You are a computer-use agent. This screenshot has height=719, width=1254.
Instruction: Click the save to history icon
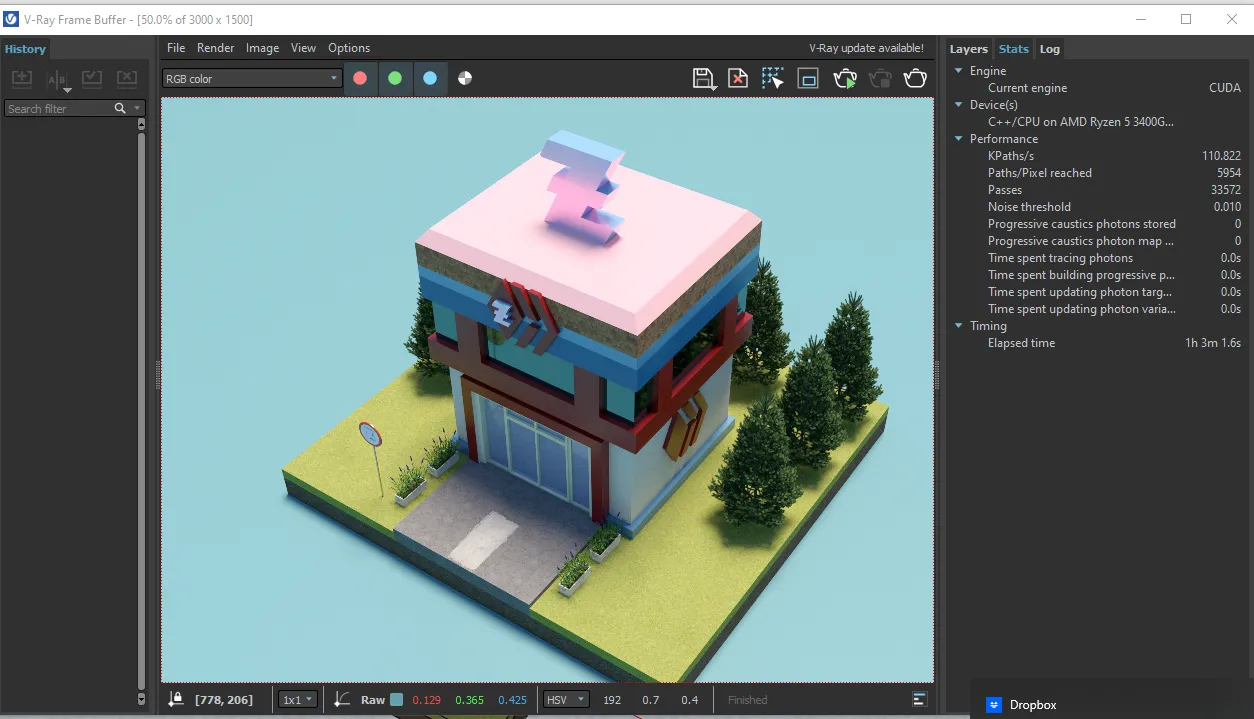[22, 78]
